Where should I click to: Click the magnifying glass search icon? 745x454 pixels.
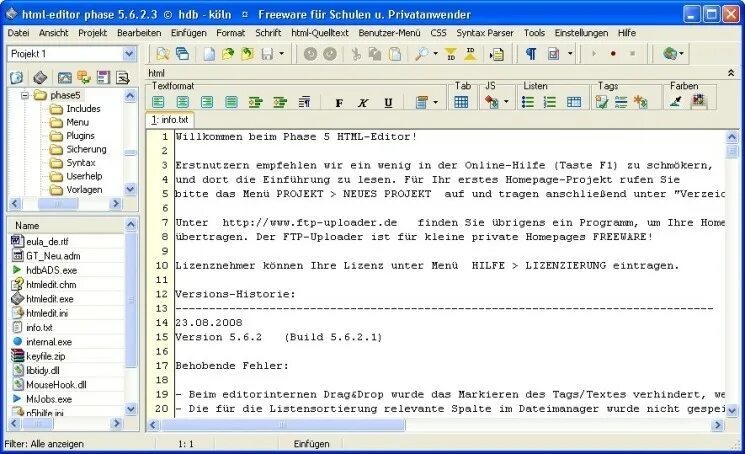click(x=421, y=54)
